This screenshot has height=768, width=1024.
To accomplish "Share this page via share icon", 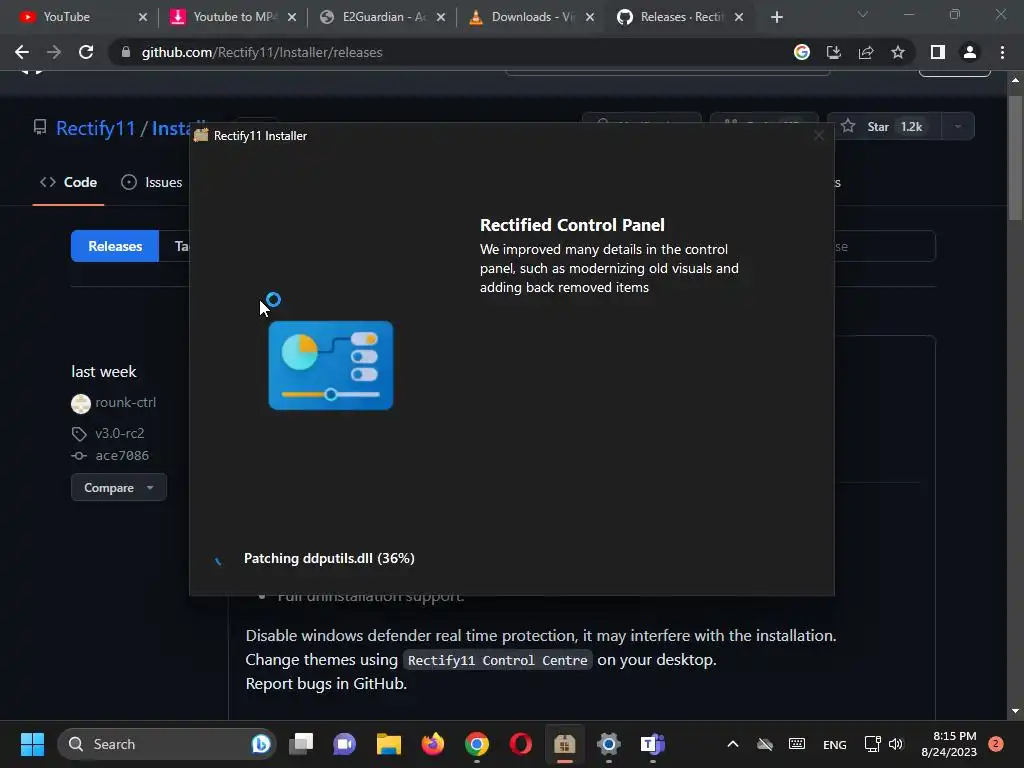I will click(866, 52).
